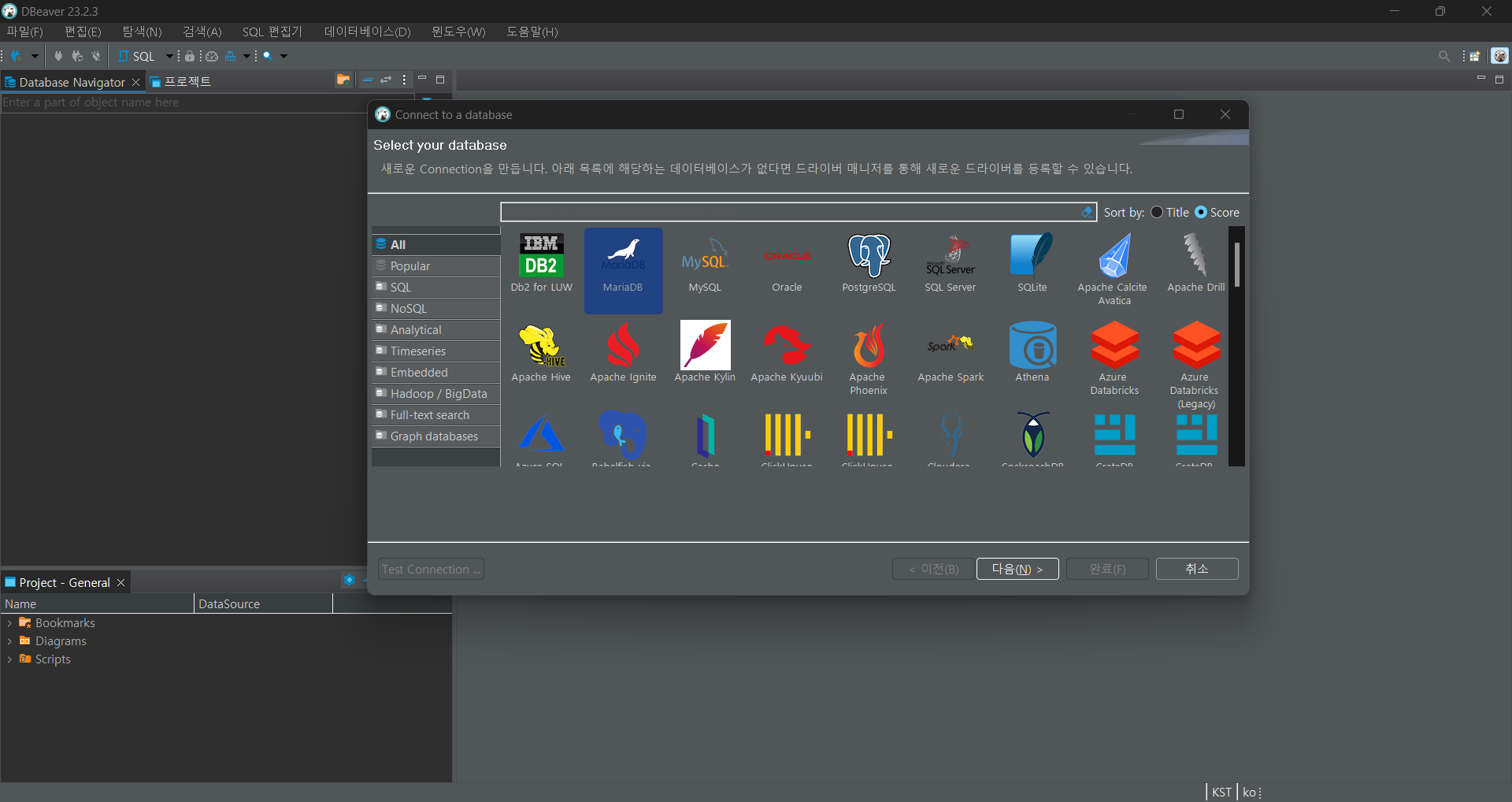Open the 데이터베이스(D) menu
Viewport: 1512px width, 802px height.
click(x=367, y=32)
